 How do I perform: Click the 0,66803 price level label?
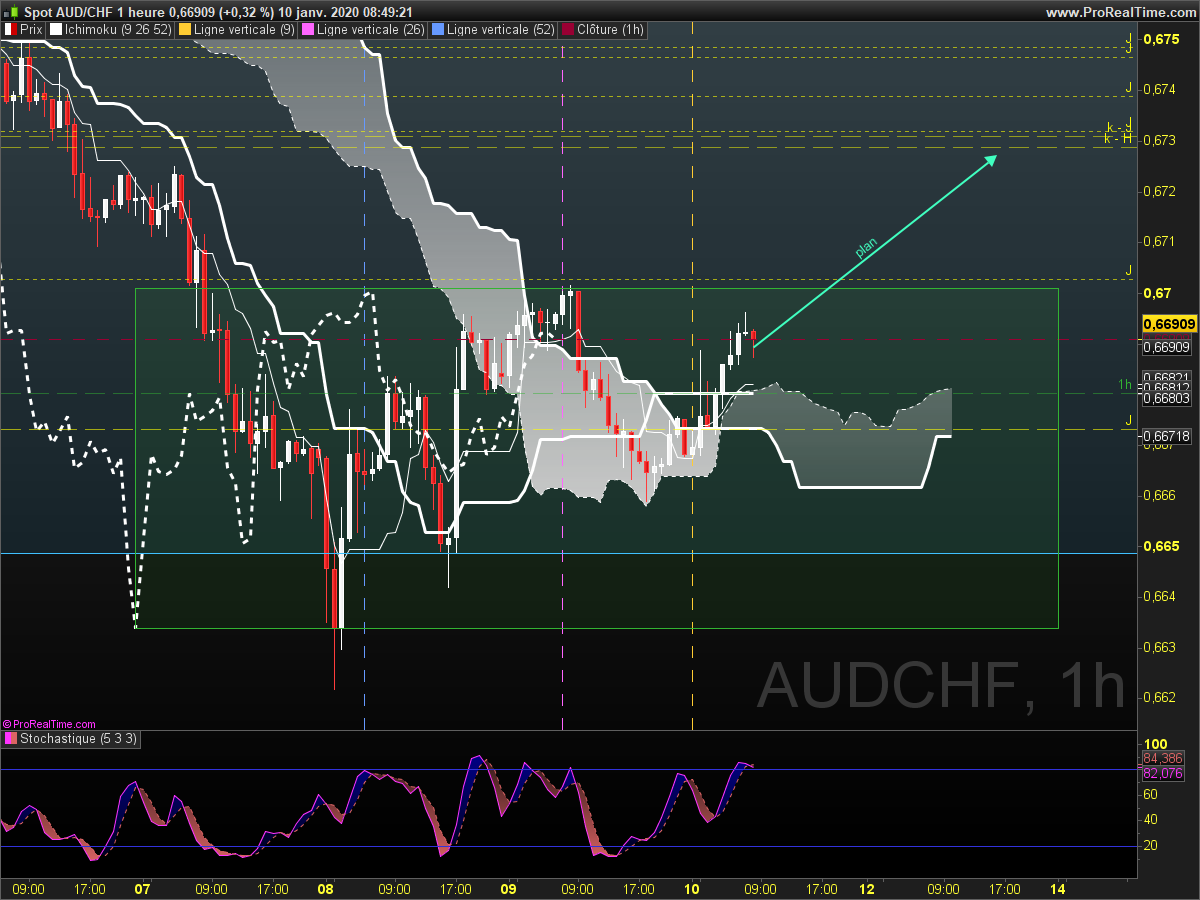[1165, 398]
